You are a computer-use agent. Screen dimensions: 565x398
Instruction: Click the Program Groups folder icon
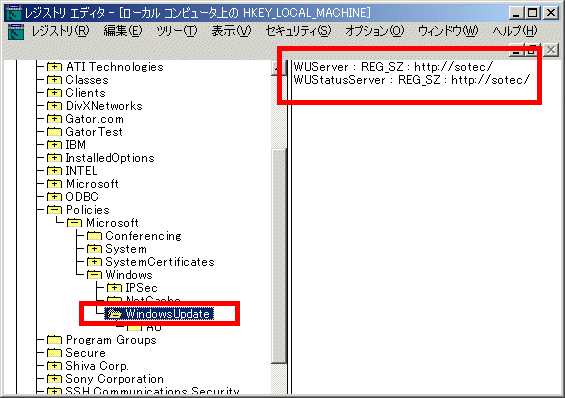click(x=54, y=340)
